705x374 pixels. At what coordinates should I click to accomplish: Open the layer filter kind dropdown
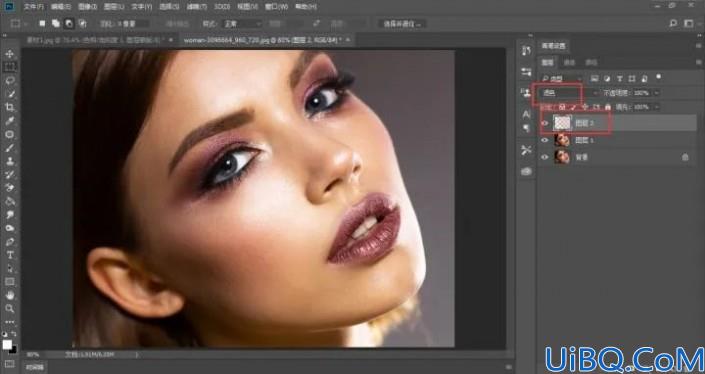coord(561,79)
